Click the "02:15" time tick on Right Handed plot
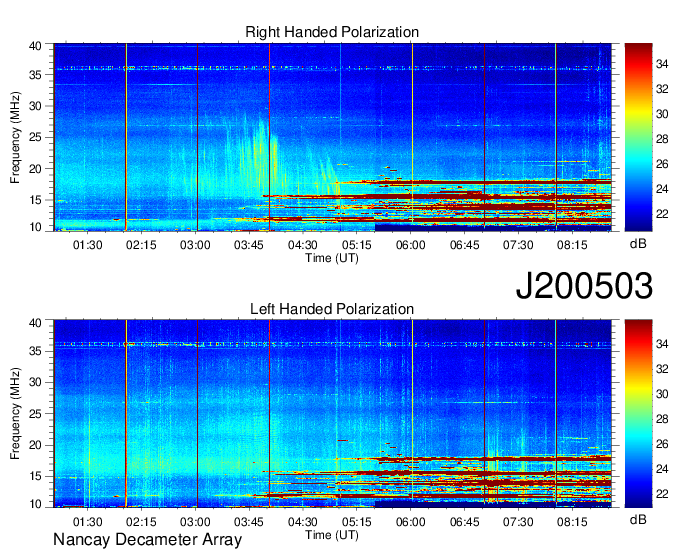Screen dimensions: 680x552 [141, 245]
